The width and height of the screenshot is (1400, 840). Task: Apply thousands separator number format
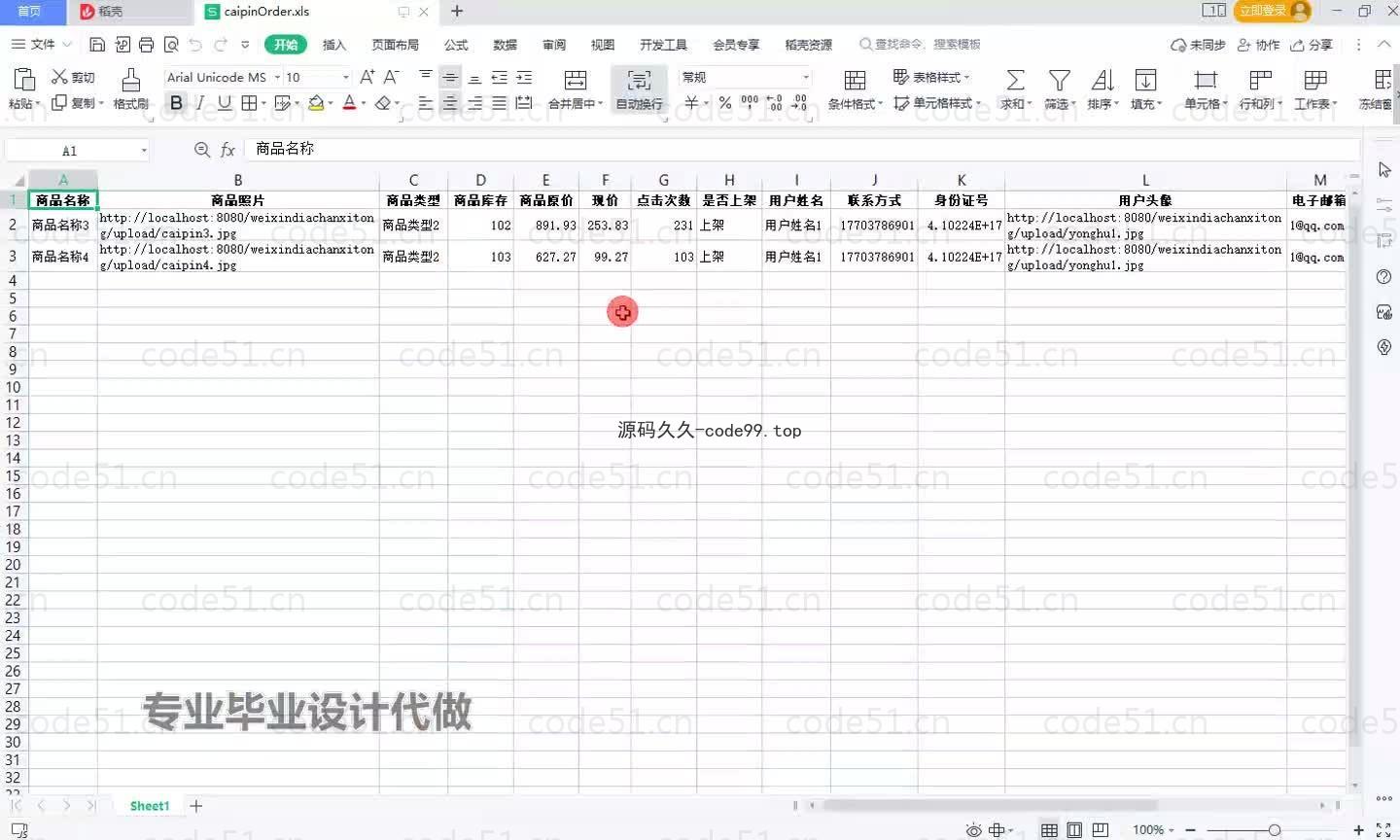point(750,103)
